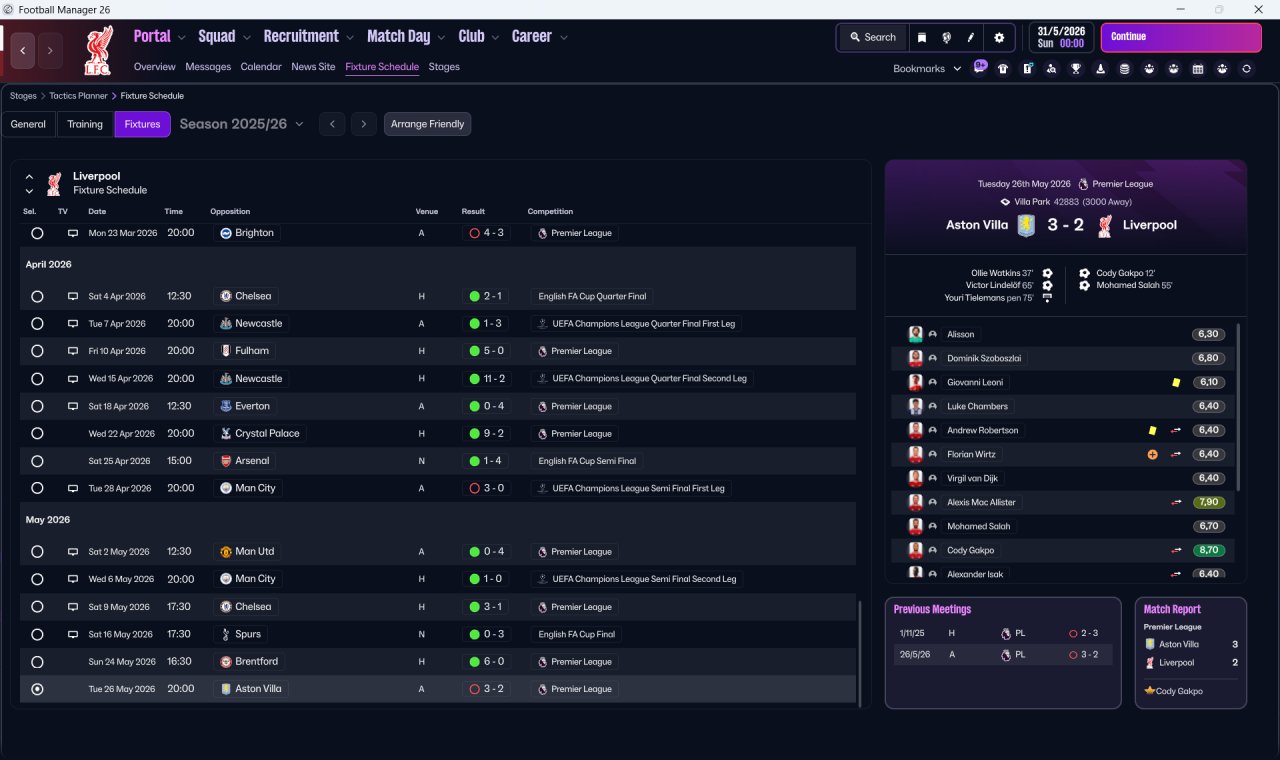Viewport: 1280px width, 760px height.
Task: Click the trophy icon bookmark shortcut
Action: point(1076,69)
